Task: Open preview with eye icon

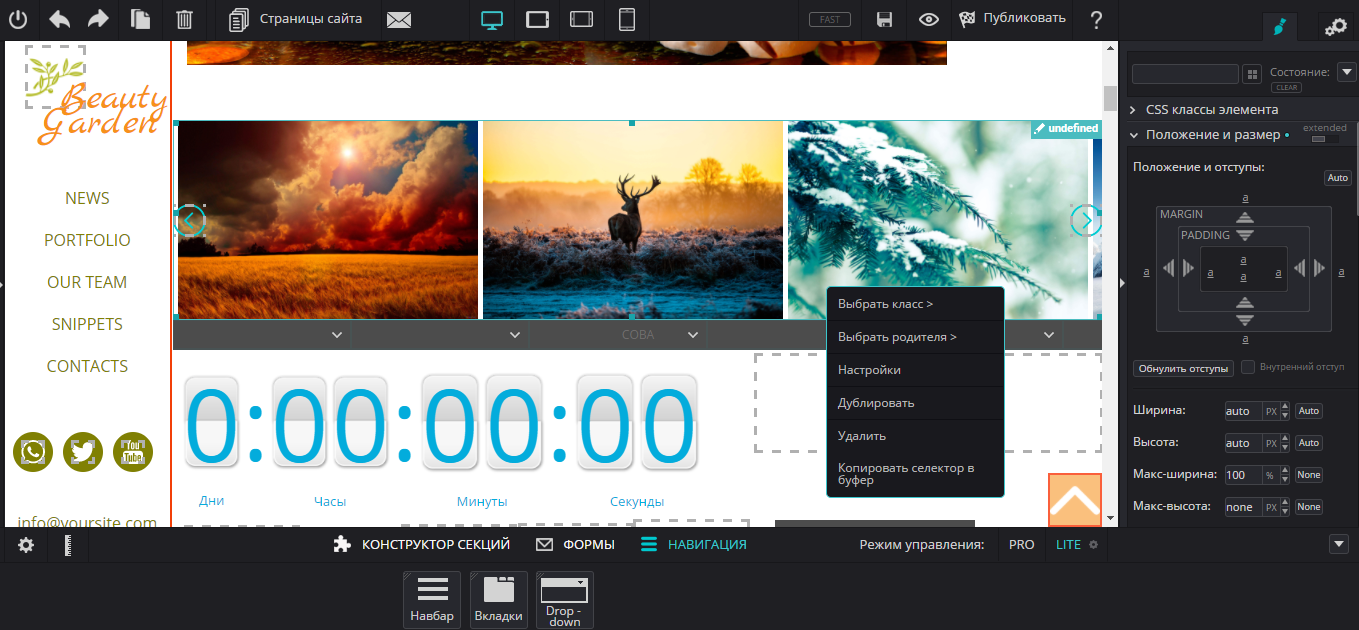Action: [929, 19]
